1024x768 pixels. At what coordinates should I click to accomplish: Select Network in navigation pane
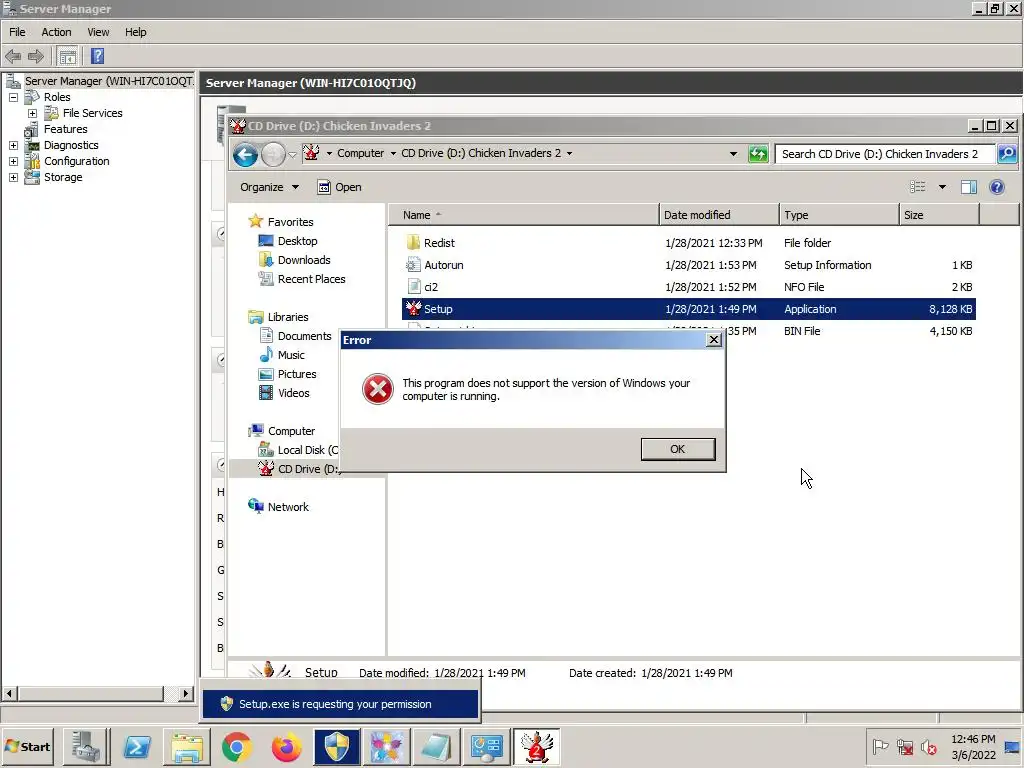pos(288,507)
